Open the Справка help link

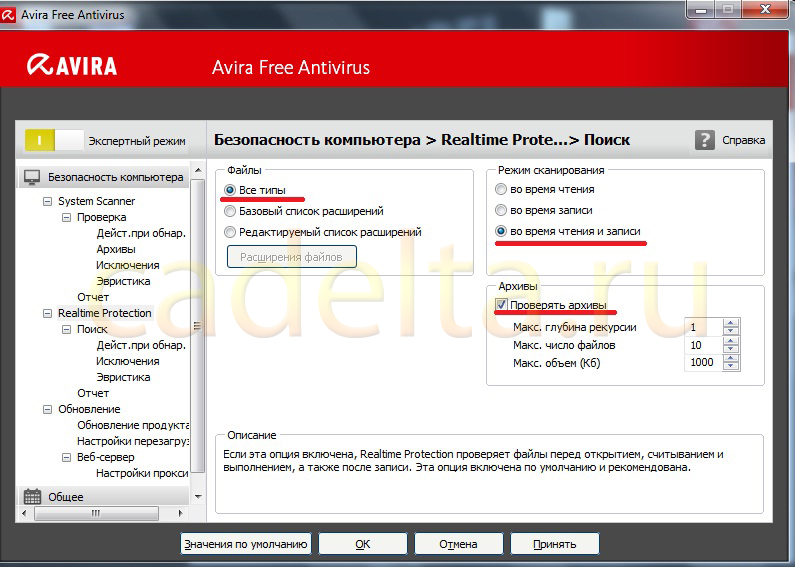coord(743,140)
